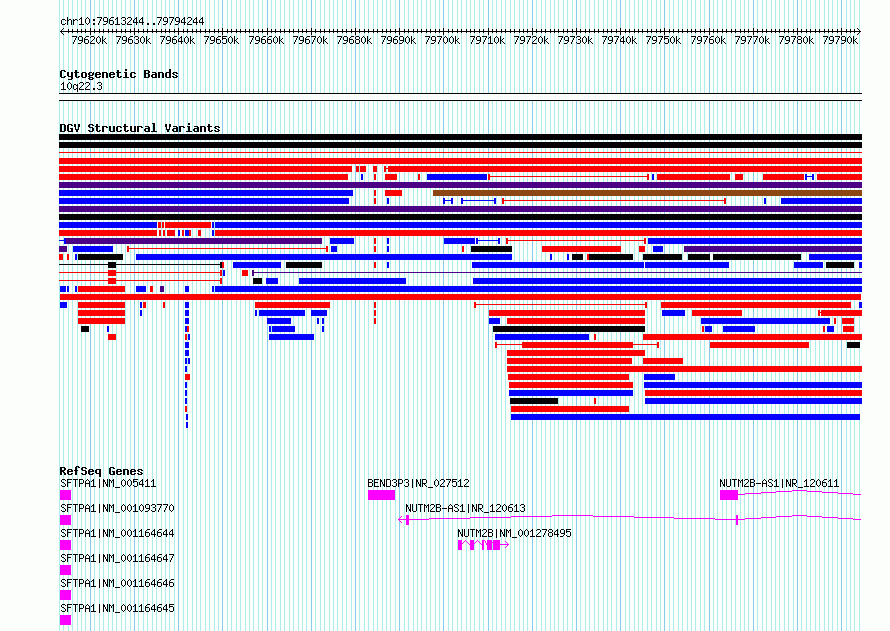Open the NUTM2B|NM_001278495 gene label
The width and height of the screenshot is (890, 631).
point(514,533)
